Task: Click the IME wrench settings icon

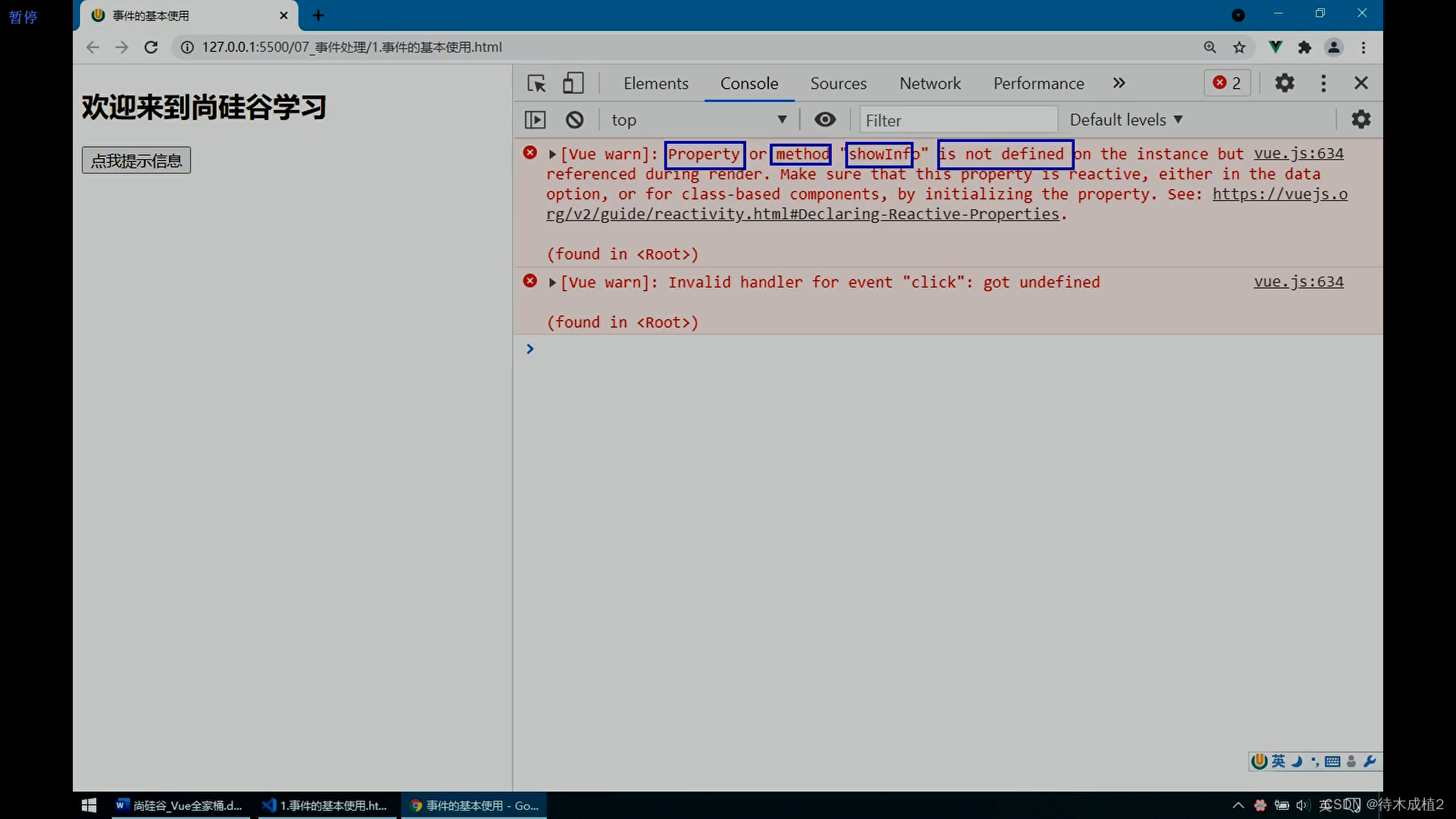Action: pos(1370,761)
